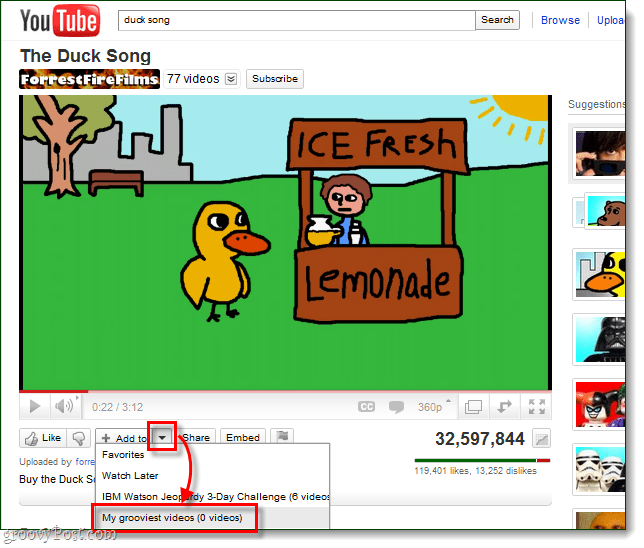Click the thumbs-down dislike button
Image resolution: width=644 pixels, height=548 pixels.
[78, 438]
